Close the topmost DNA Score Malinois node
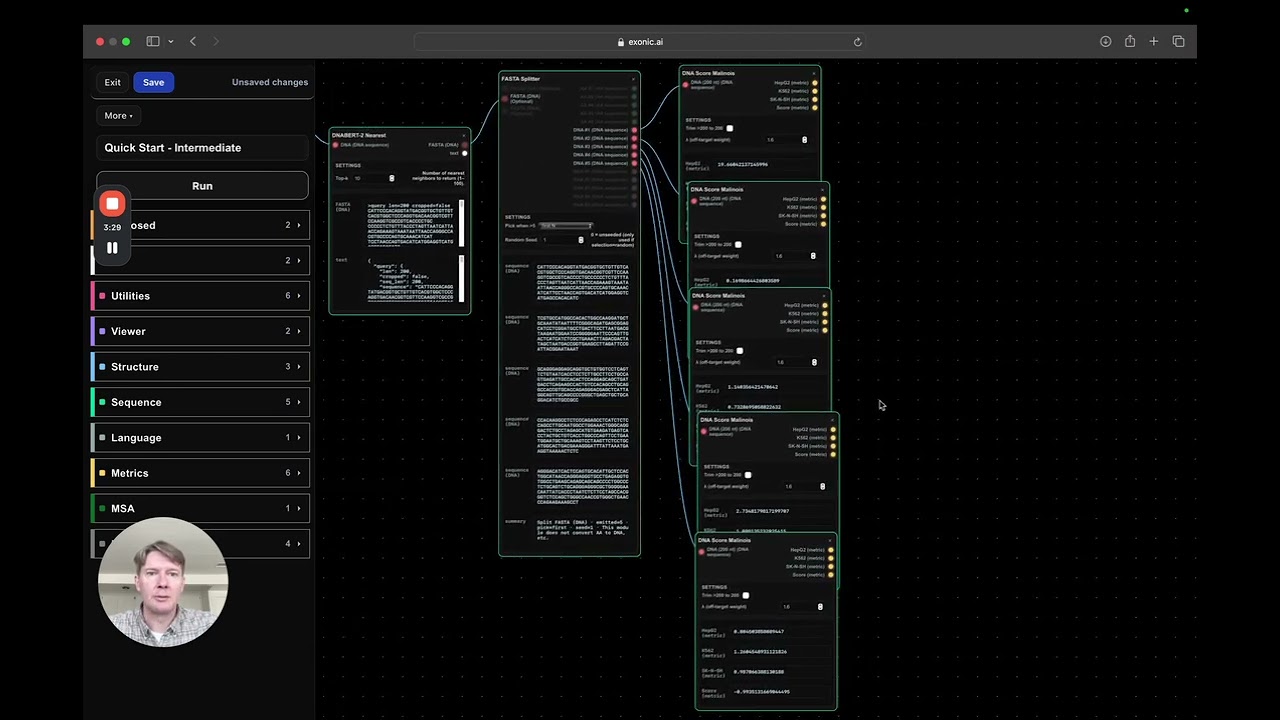 click(x=815, y=73)
